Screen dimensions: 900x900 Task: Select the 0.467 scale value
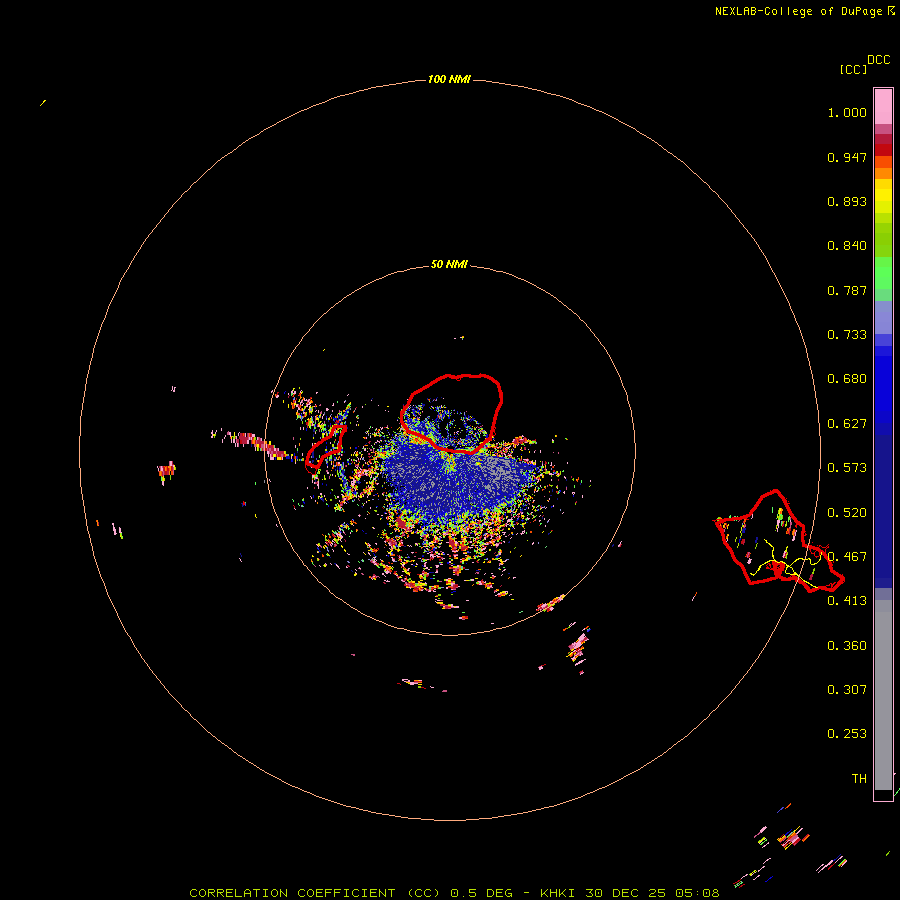click(x=847, y=557)
